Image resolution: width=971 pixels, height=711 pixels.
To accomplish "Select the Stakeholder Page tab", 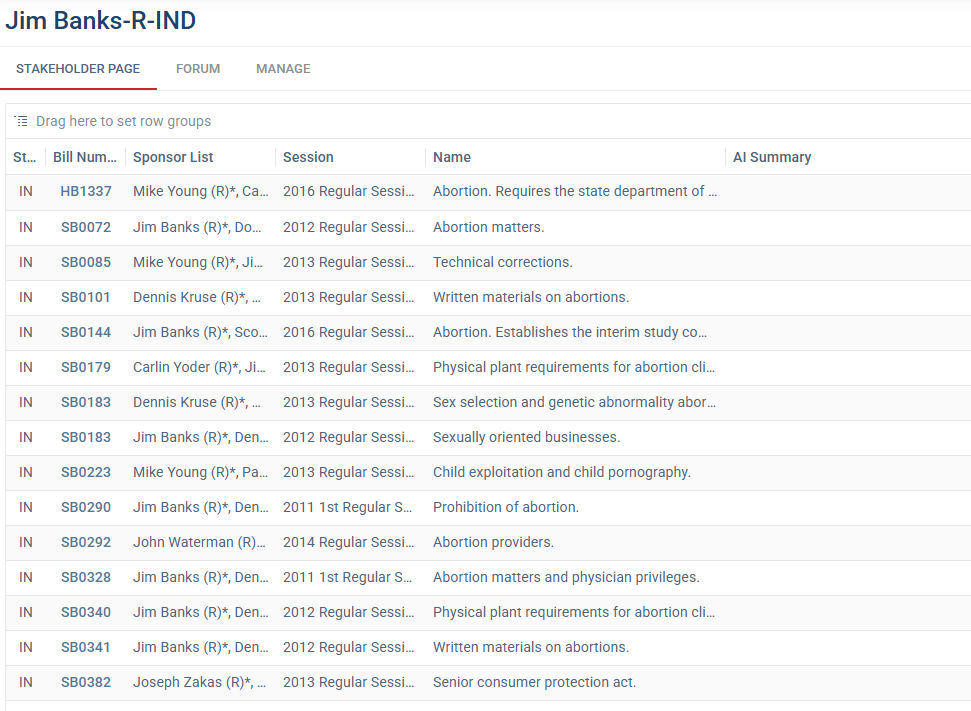I will click(78, 69).
